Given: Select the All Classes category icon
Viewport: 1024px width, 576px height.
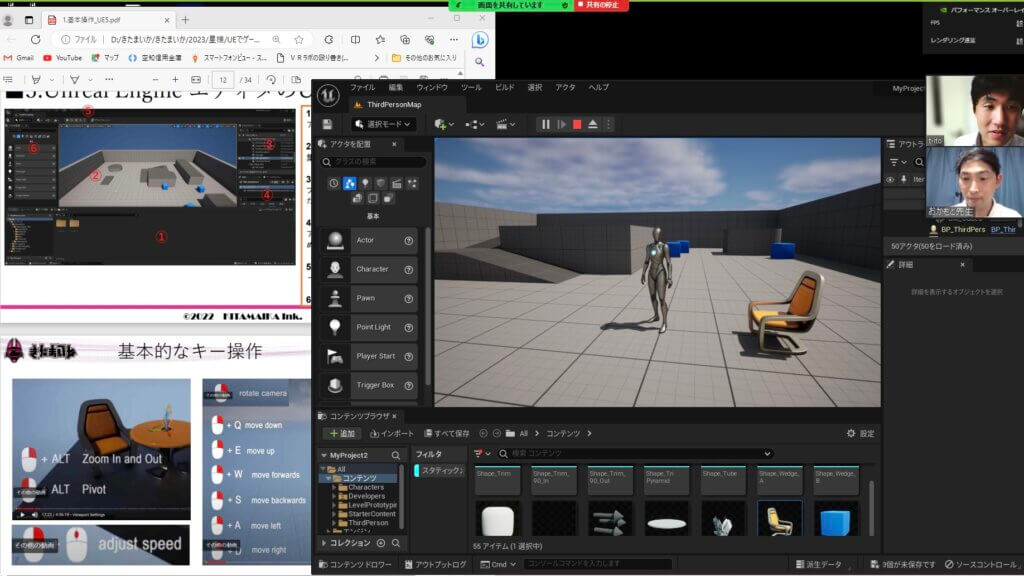Looking at the screenshot, I should [x=388, y=198].
